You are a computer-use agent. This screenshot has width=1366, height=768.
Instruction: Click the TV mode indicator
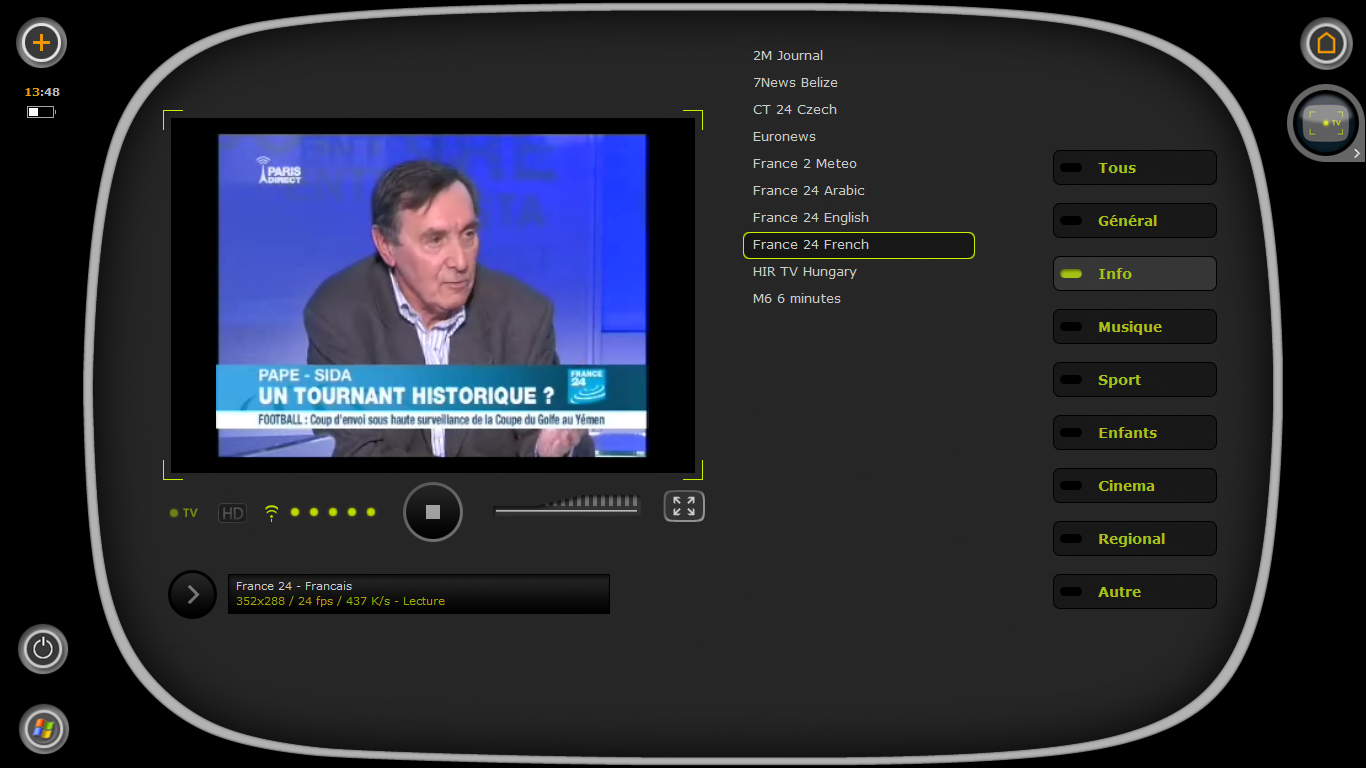coord(184,513)
